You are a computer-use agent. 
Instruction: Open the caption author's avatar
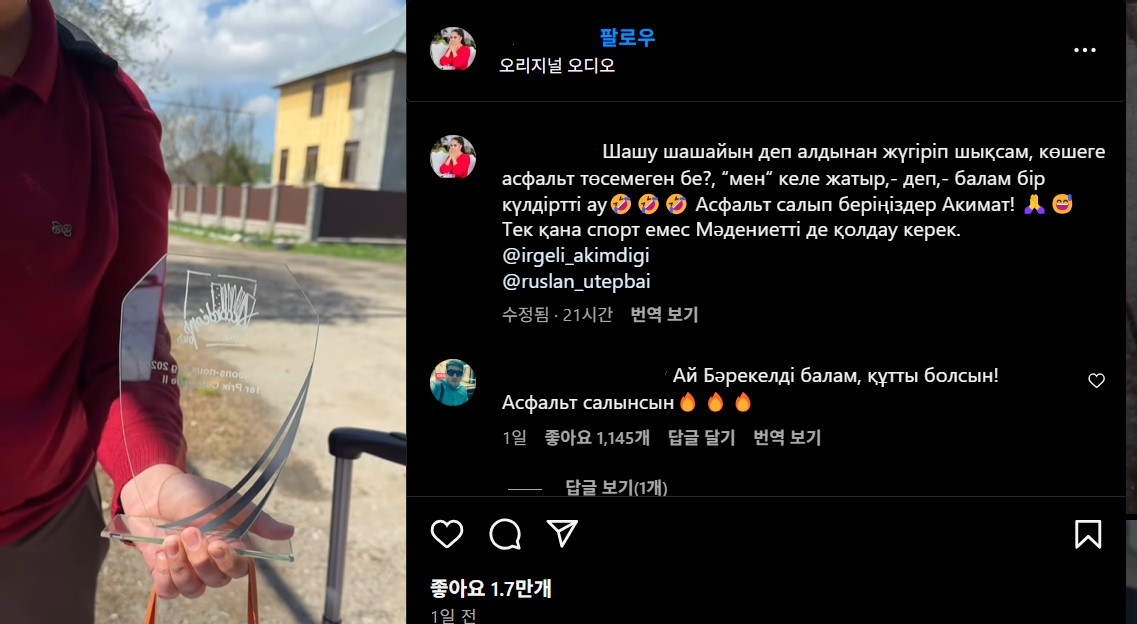[453, 157]
